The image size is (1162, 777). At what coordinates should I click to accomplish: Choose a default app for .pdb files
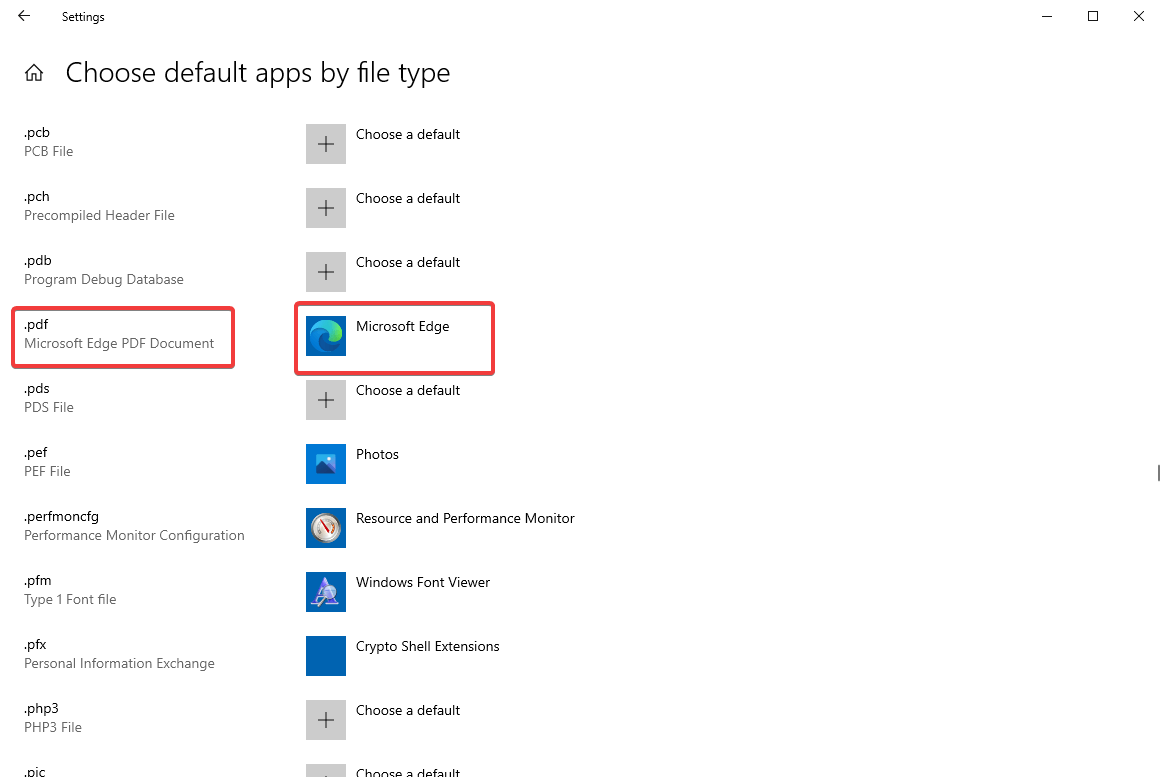(326, 272)
